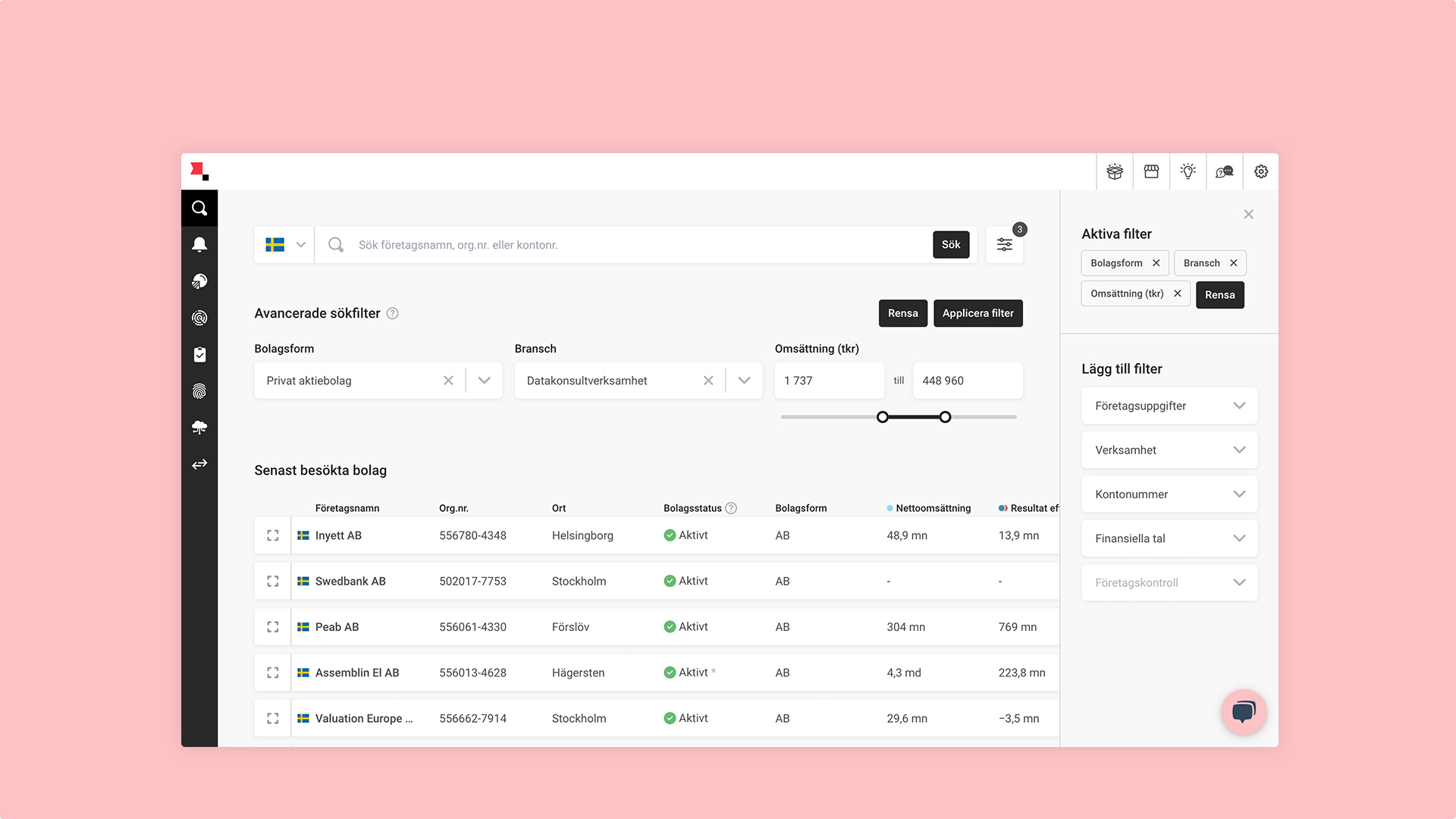The image size is (1456, 819).
Task: Click org number 556662-7914
Action: point(472,718)
